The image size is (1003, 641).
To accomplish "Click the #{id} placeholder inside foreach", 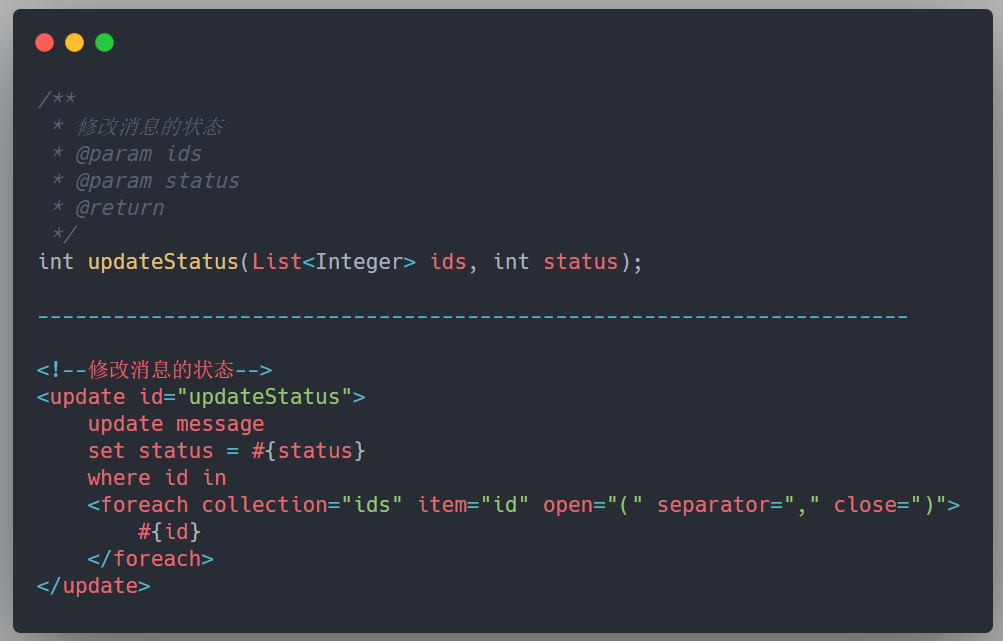I will pos(170,532).
